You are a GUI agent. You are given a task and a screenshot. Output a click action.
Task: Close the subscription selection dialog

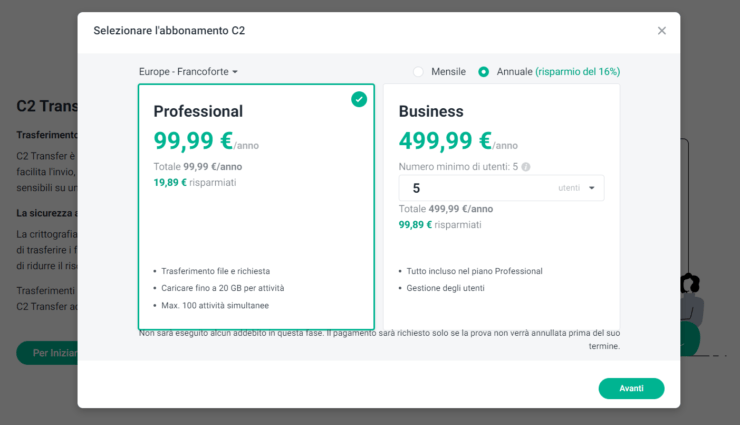pyautogui.click(x=661, y=31)
